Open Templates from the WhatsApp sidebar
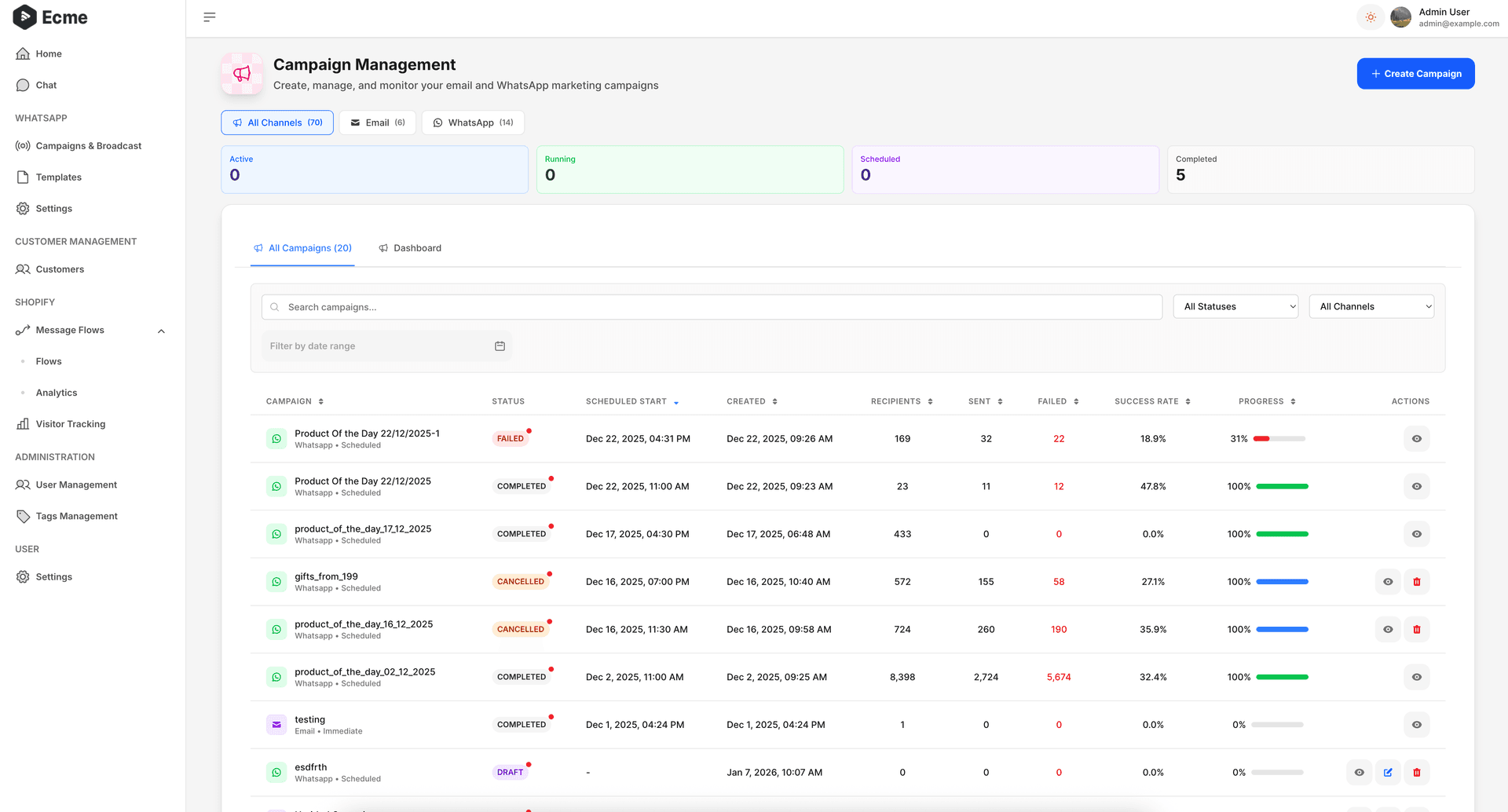This screenshot has width=1508, height=812. coord(58,177)
